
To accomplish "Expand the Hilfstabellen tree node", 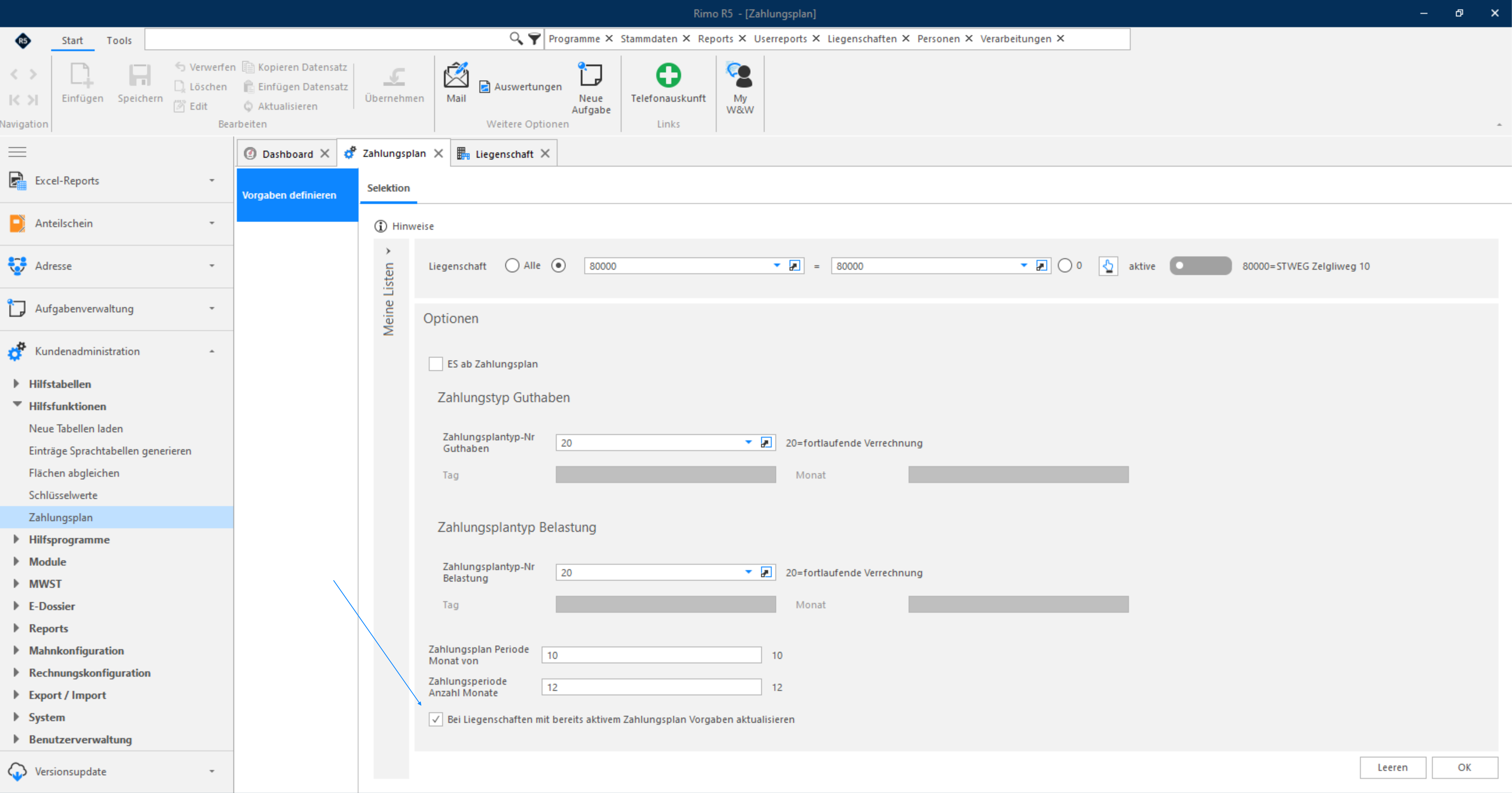I will click(x=17, y=383).
